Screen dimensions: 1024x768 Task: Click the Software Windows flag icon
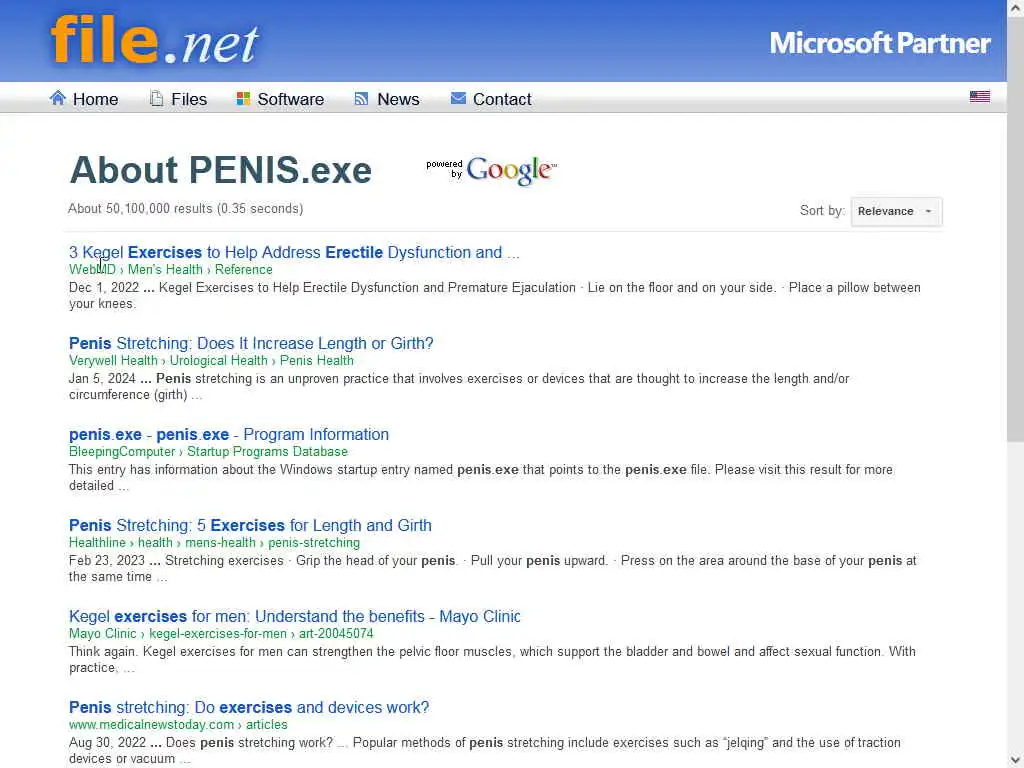pos(243,98)
